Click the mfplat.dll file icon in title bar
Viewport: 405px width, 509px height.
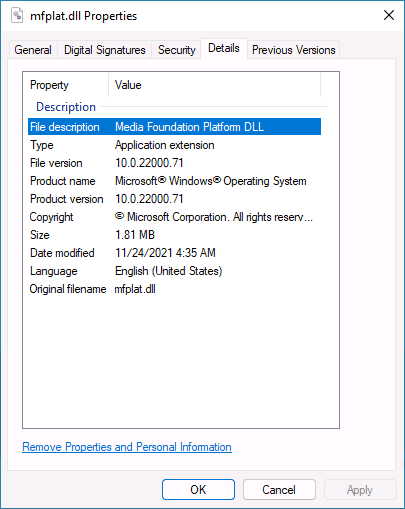point(17,16)
